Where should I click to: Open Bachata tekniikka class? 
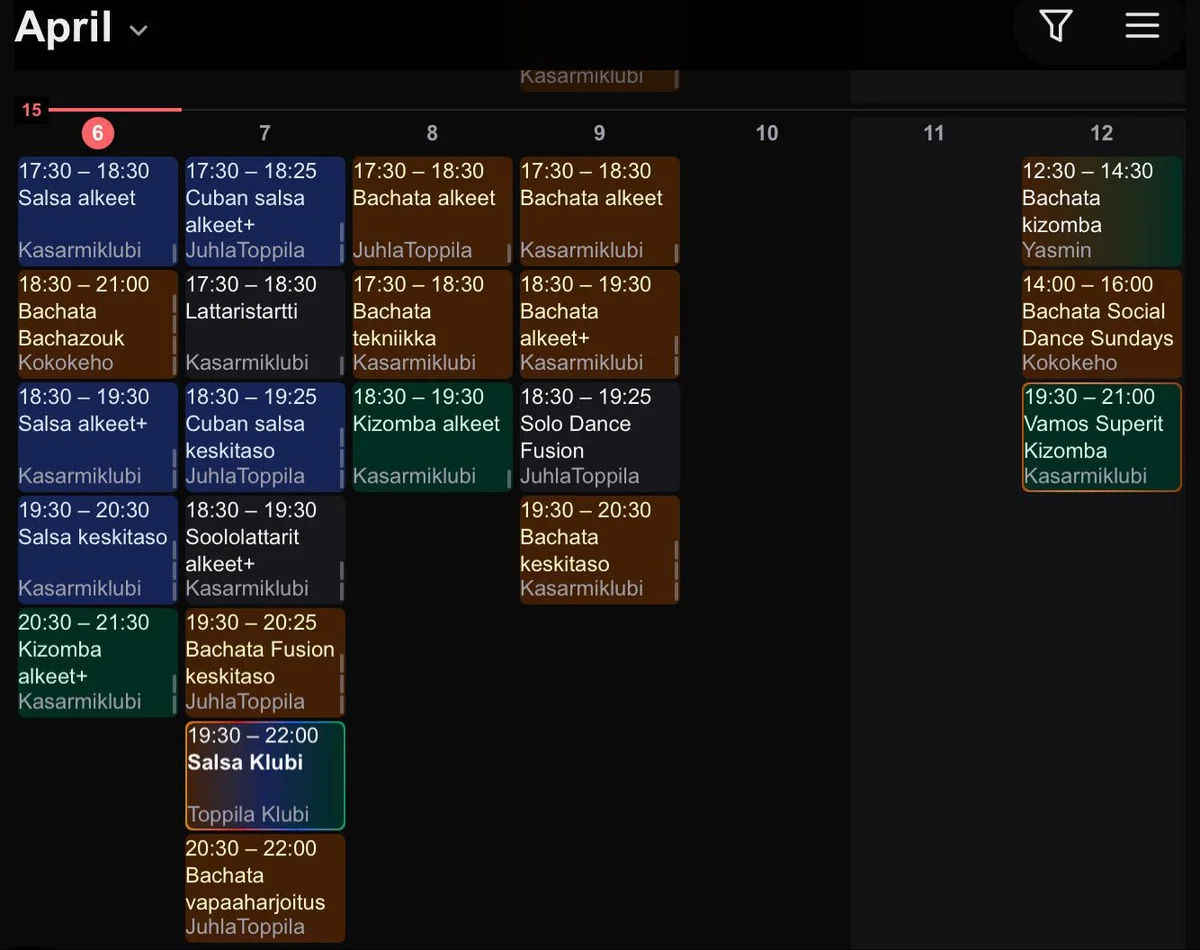431,324
